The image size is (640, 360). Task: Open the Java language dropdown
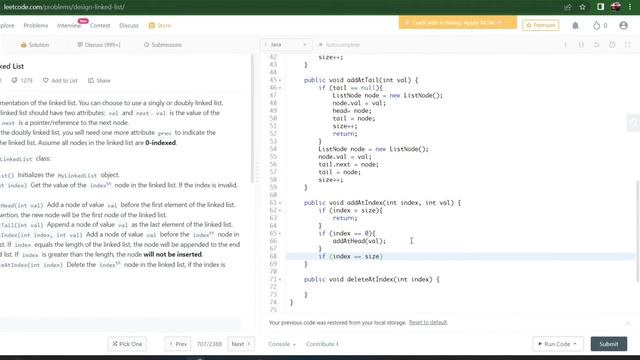click(x=286, y=44)
